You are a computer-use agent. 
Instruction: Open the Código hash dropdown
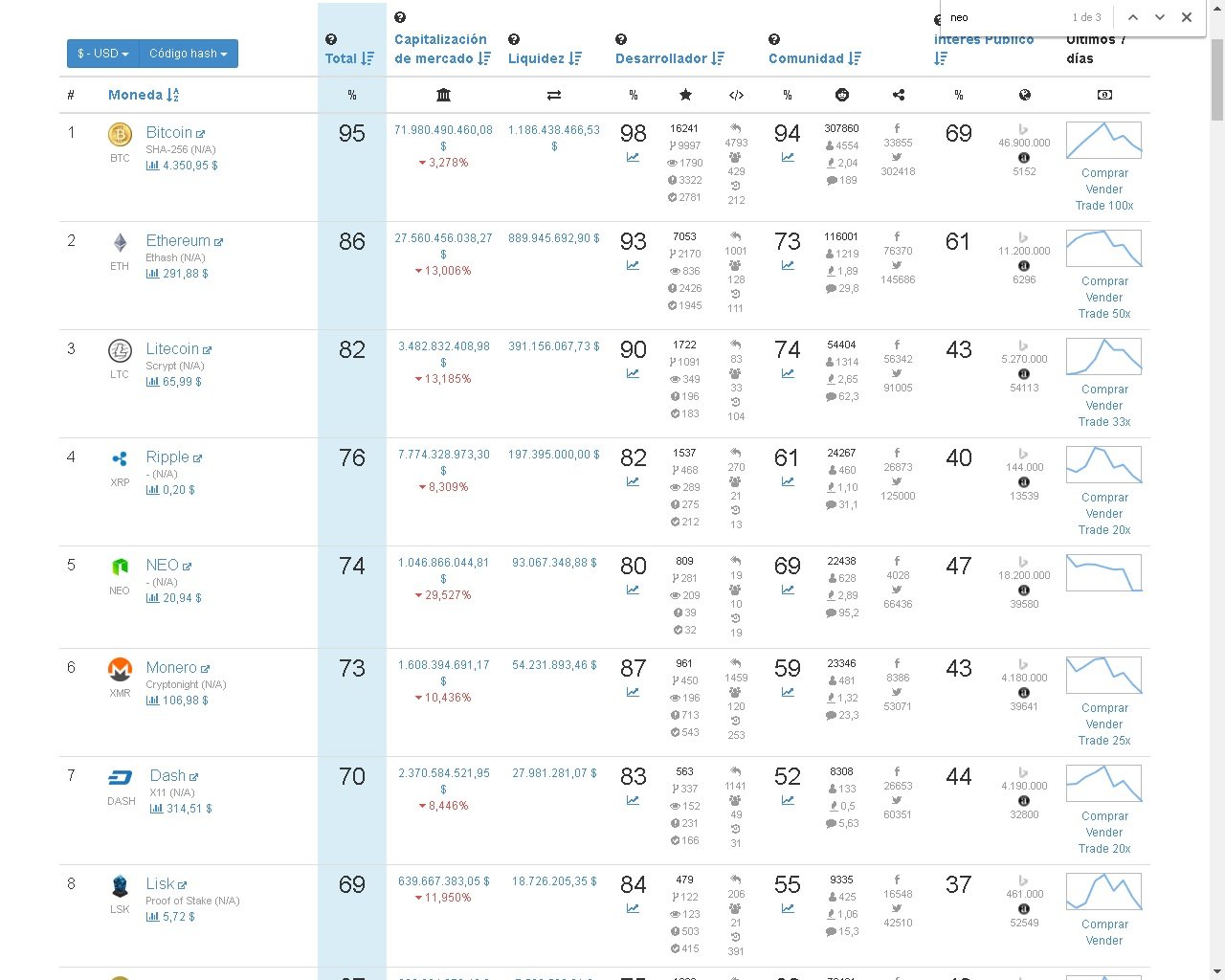189,54
